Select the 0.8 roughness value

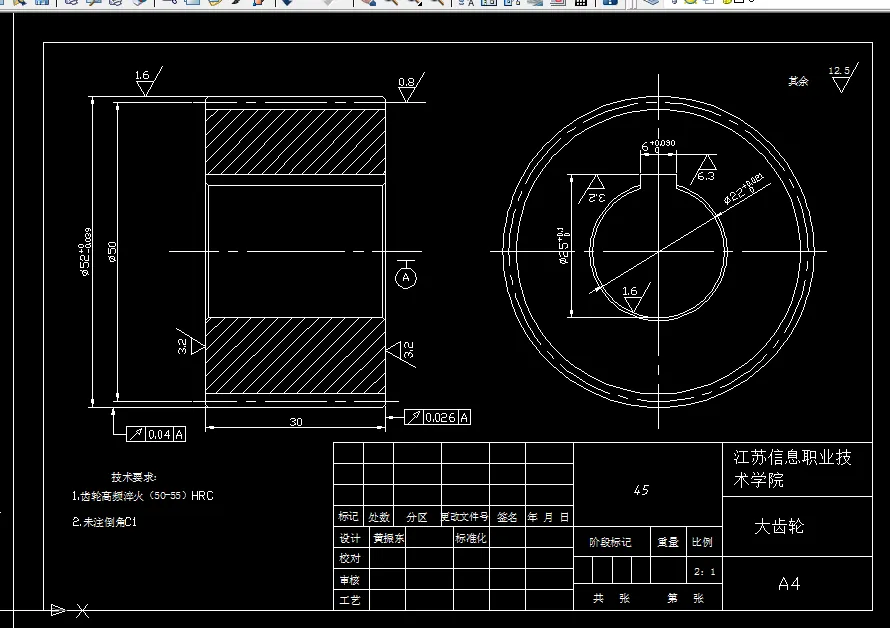pos(406,82)
